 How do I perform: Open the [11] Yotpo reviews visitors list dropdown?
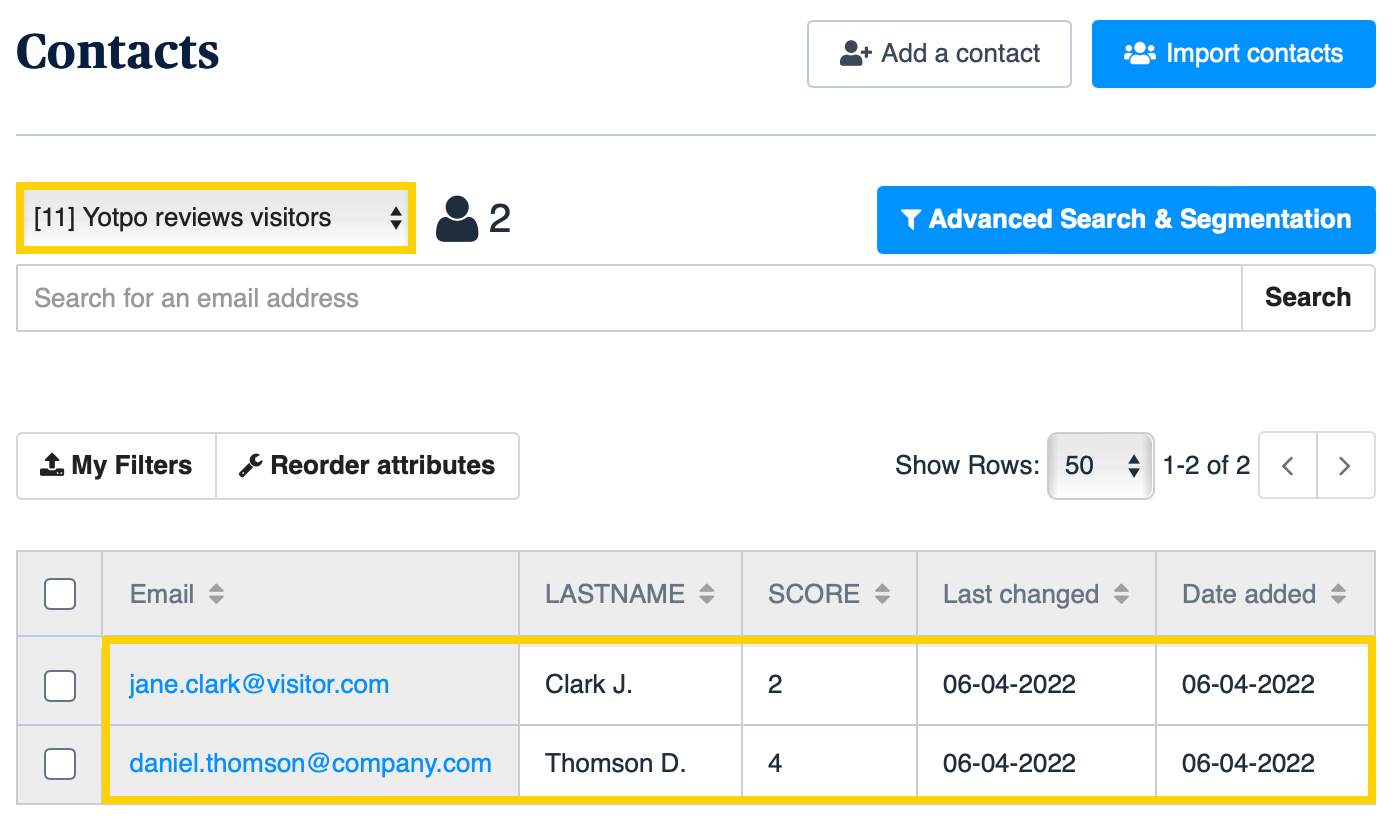[215, 217]
